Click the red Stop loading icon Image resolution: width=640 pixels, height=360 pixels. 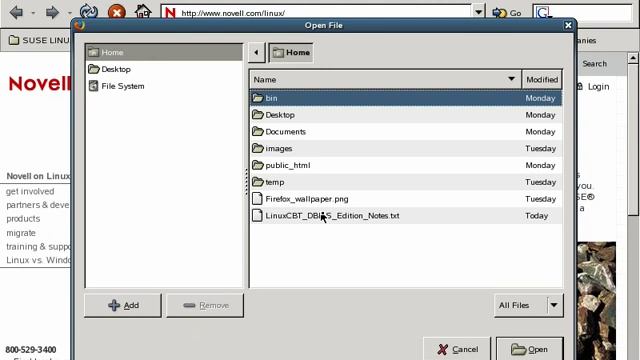(117, 12)
